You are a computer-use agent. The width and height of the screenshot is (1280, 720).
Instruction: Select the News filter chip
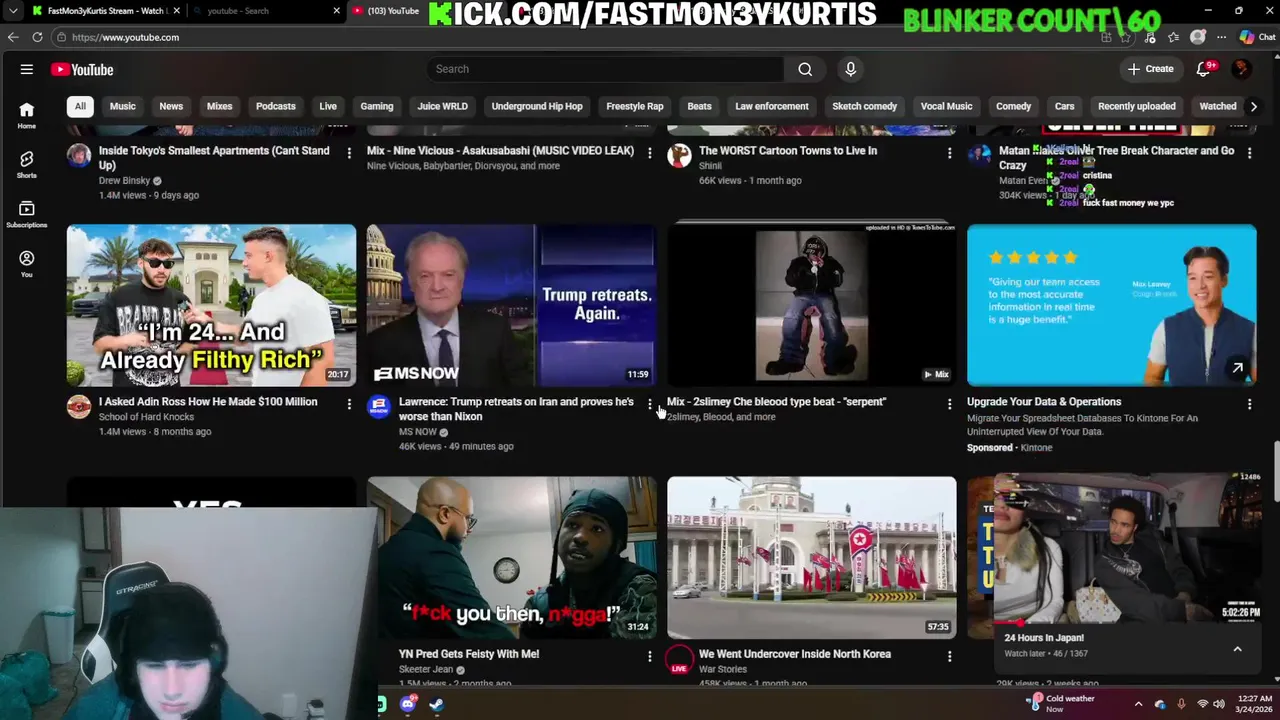[x=171, y=106]
